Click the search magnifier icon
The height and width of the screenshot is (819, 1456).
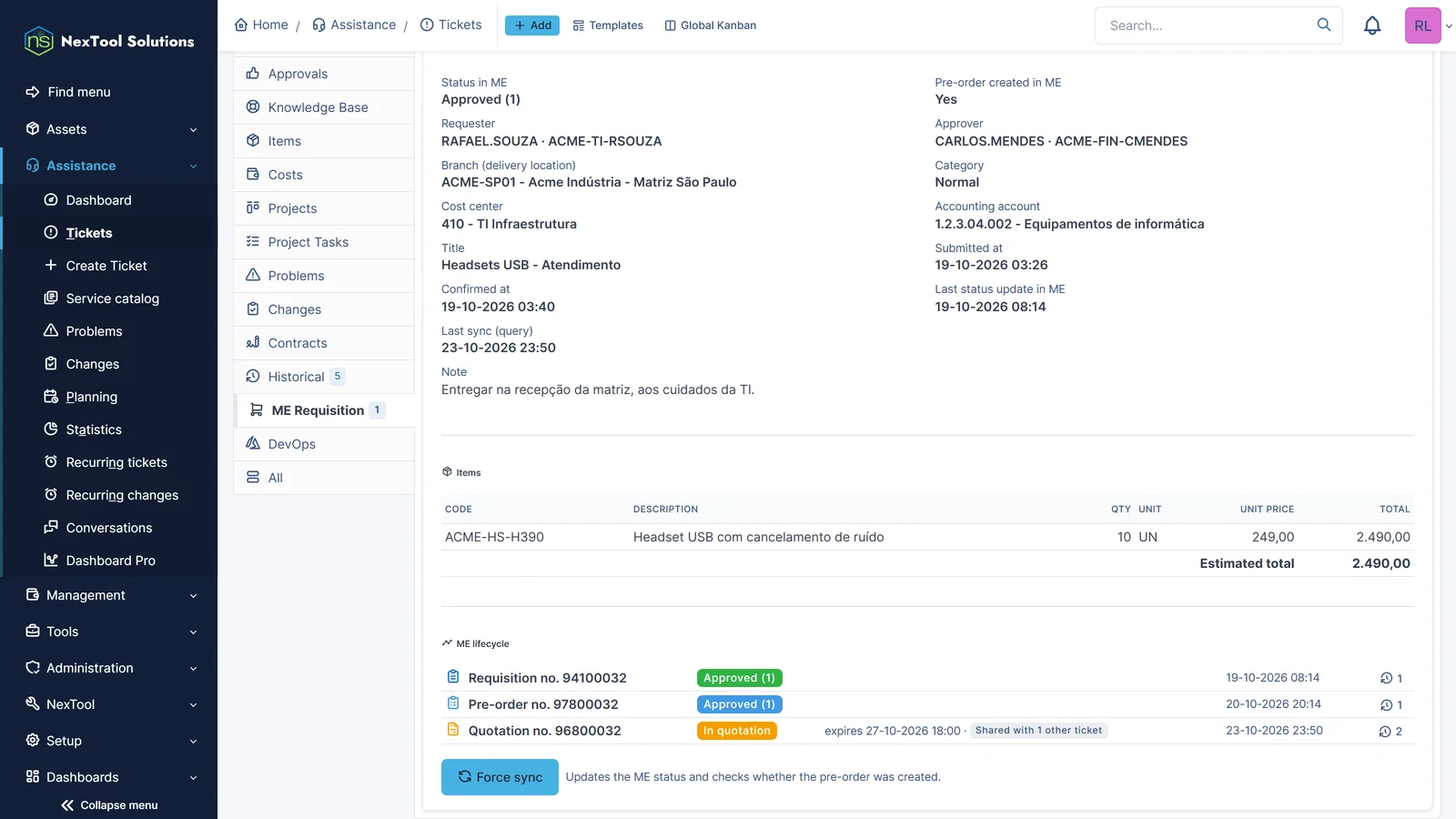[x=1324, y=25]
